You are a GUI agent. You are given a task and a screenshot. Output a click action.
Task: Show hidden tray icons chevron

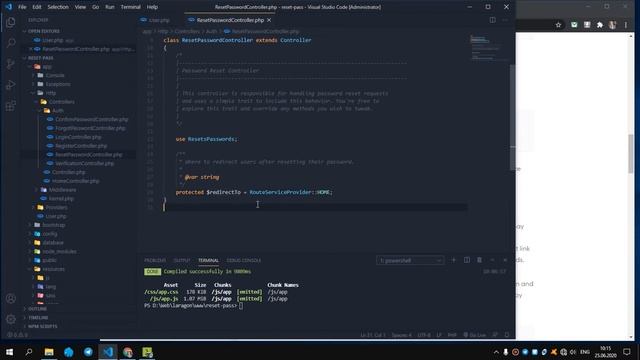tap(496, 352)
